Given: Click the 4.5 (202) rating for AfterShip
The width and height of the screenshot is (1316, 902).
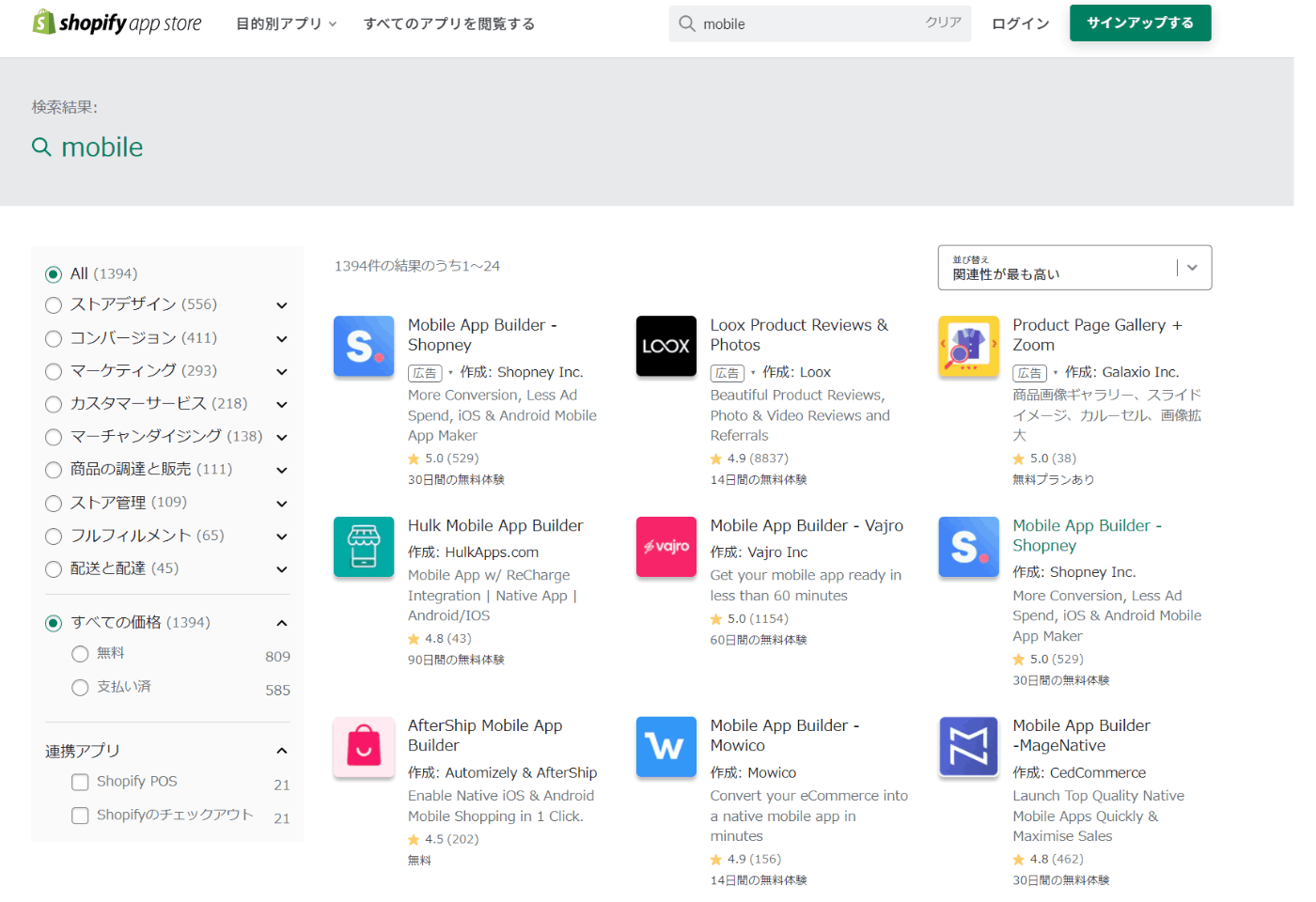Looking at the screenshot, I should (x=443, y=840).
